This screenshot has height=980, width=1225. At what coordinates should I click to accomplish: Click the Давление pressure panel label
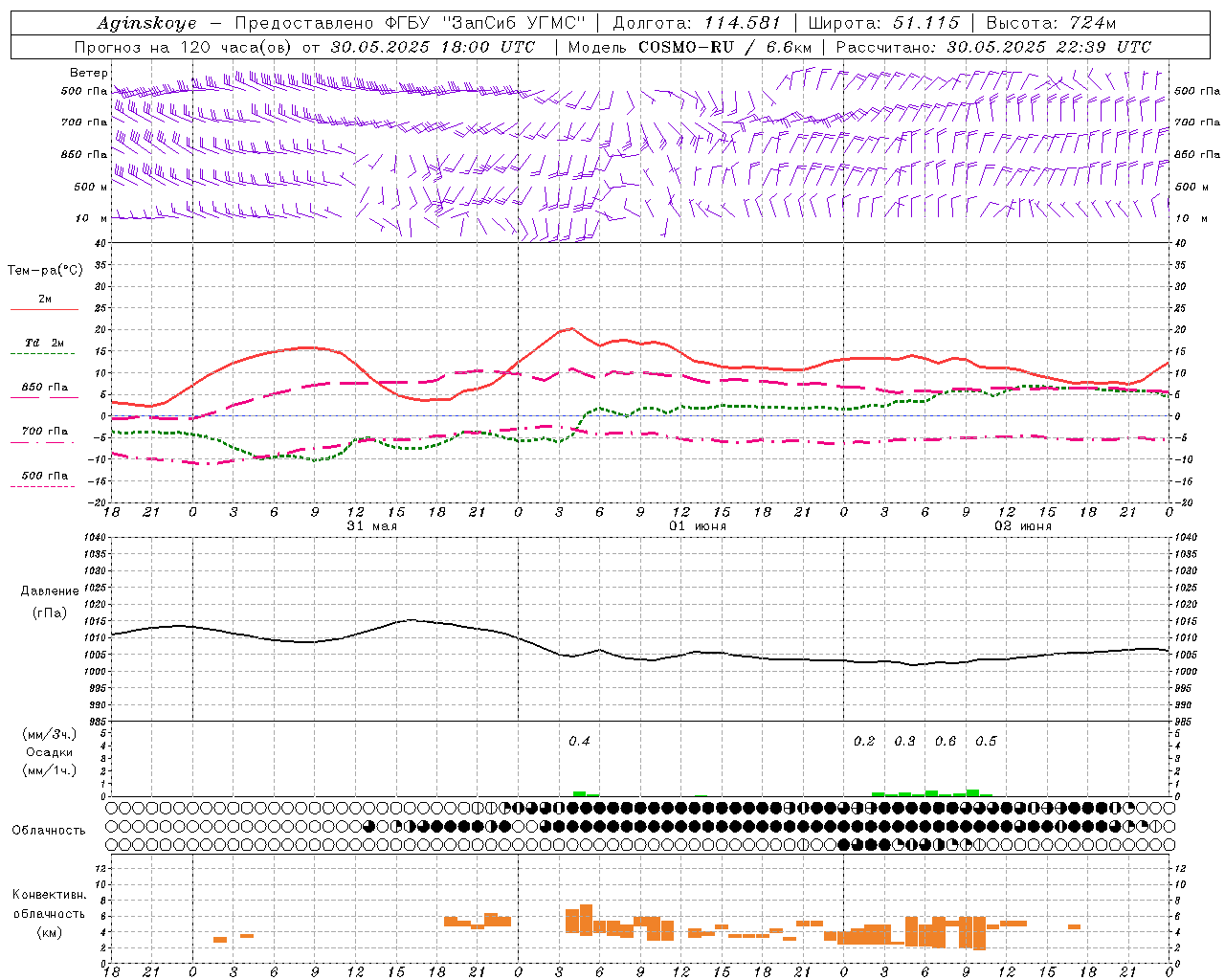coord(50,591)
